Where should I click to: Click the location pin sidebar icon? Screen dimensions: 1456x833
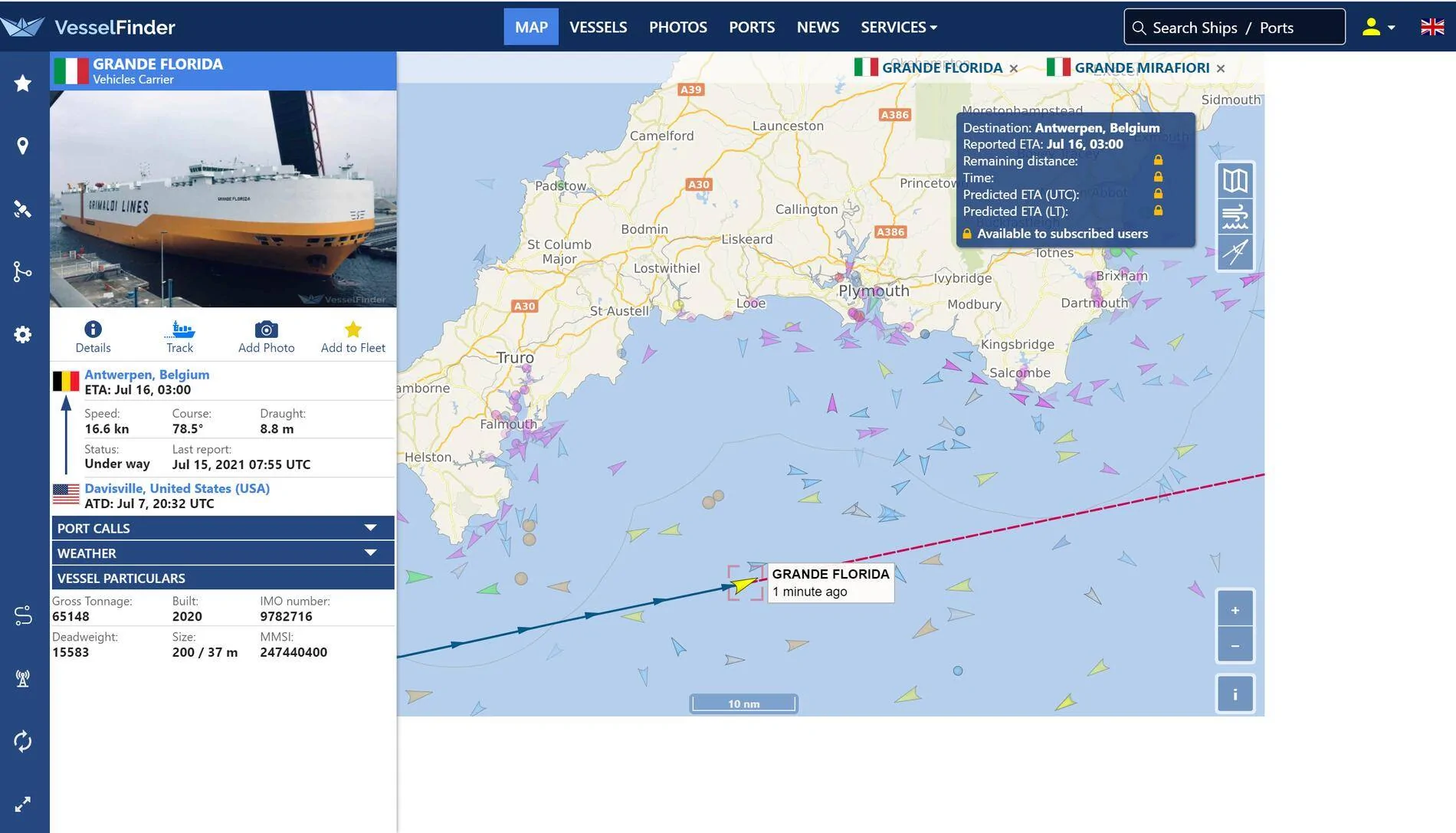click(x=23, y=146)
